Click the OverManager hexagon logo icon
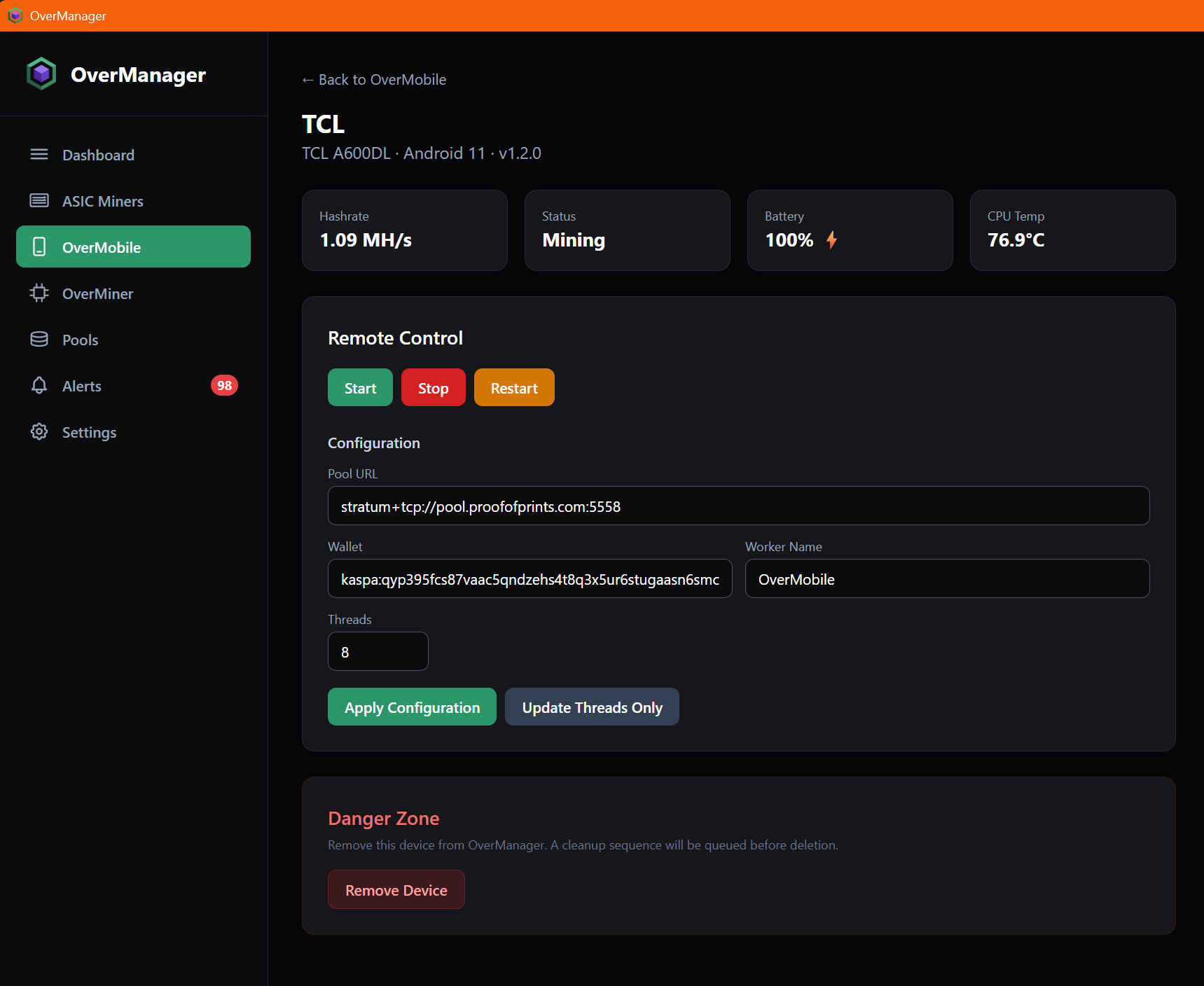This screenshot has height=986, width=1204. tap(41, 74)
